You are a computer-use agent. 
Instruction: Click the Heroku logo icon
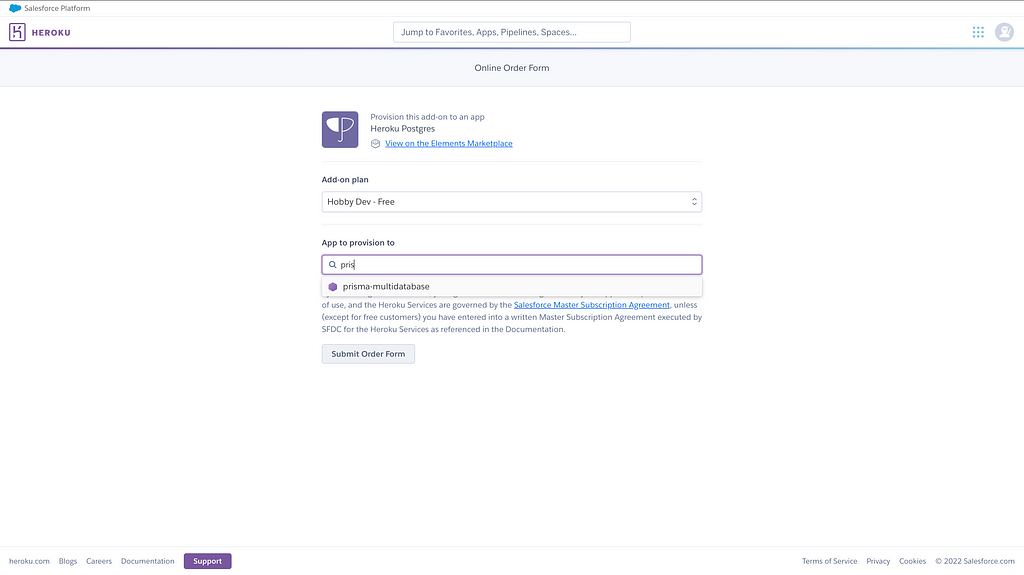click(x=17, y=32)
